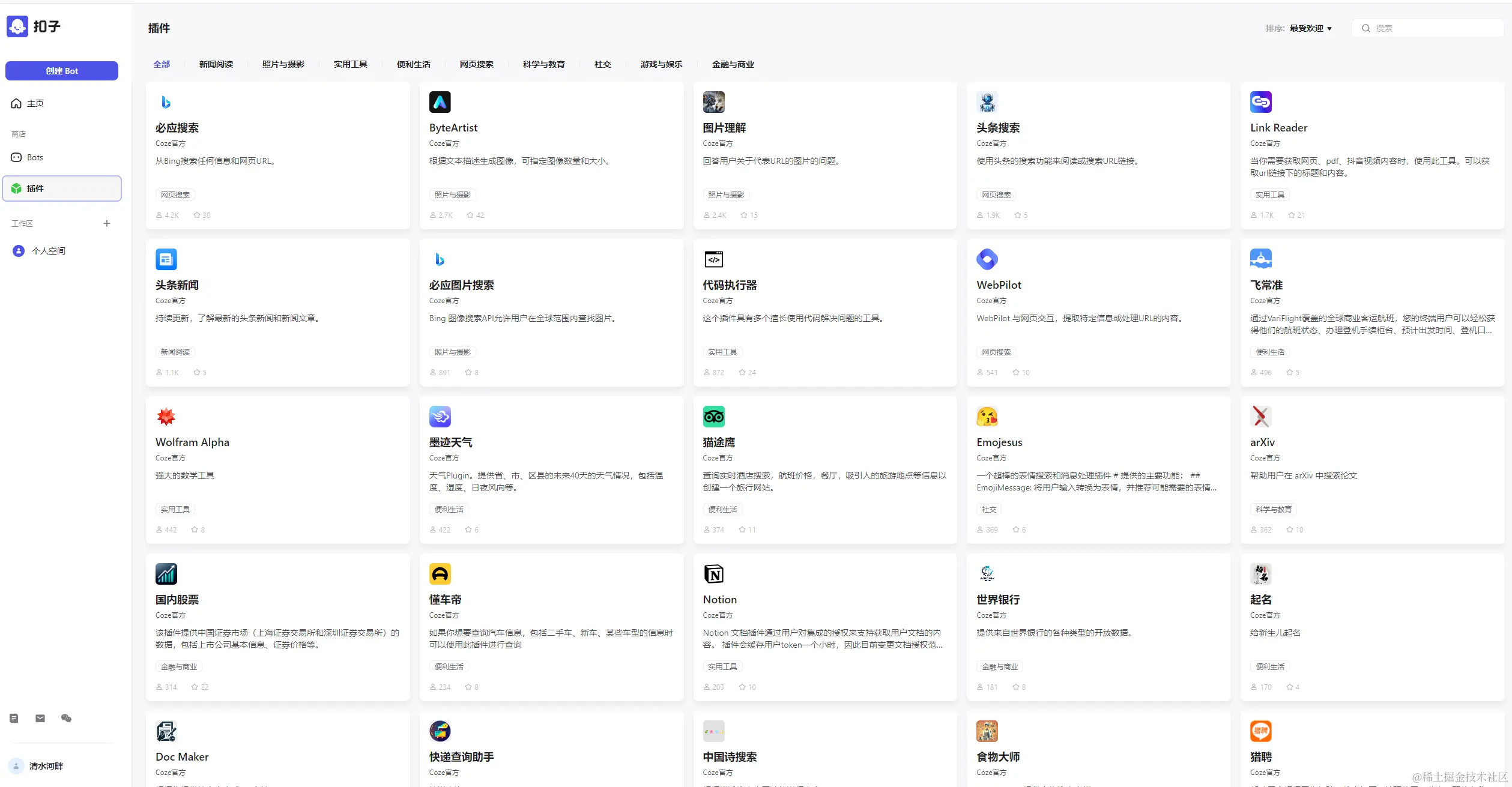Screen dimensions: 1512x787
Task: Click the 科学与教育 tag on arXiv card
Action: click(x=1274, y=509)
